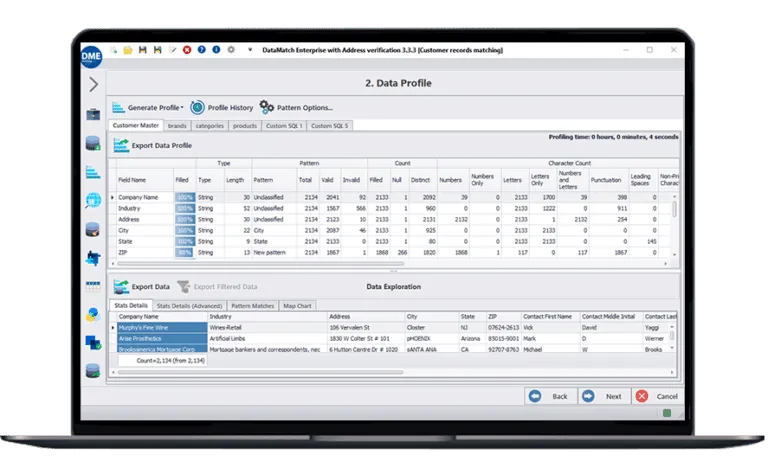Viewport: 768px width, 468px height.
Task: Click the Field Name column header
Action: (x=144, y=180)
